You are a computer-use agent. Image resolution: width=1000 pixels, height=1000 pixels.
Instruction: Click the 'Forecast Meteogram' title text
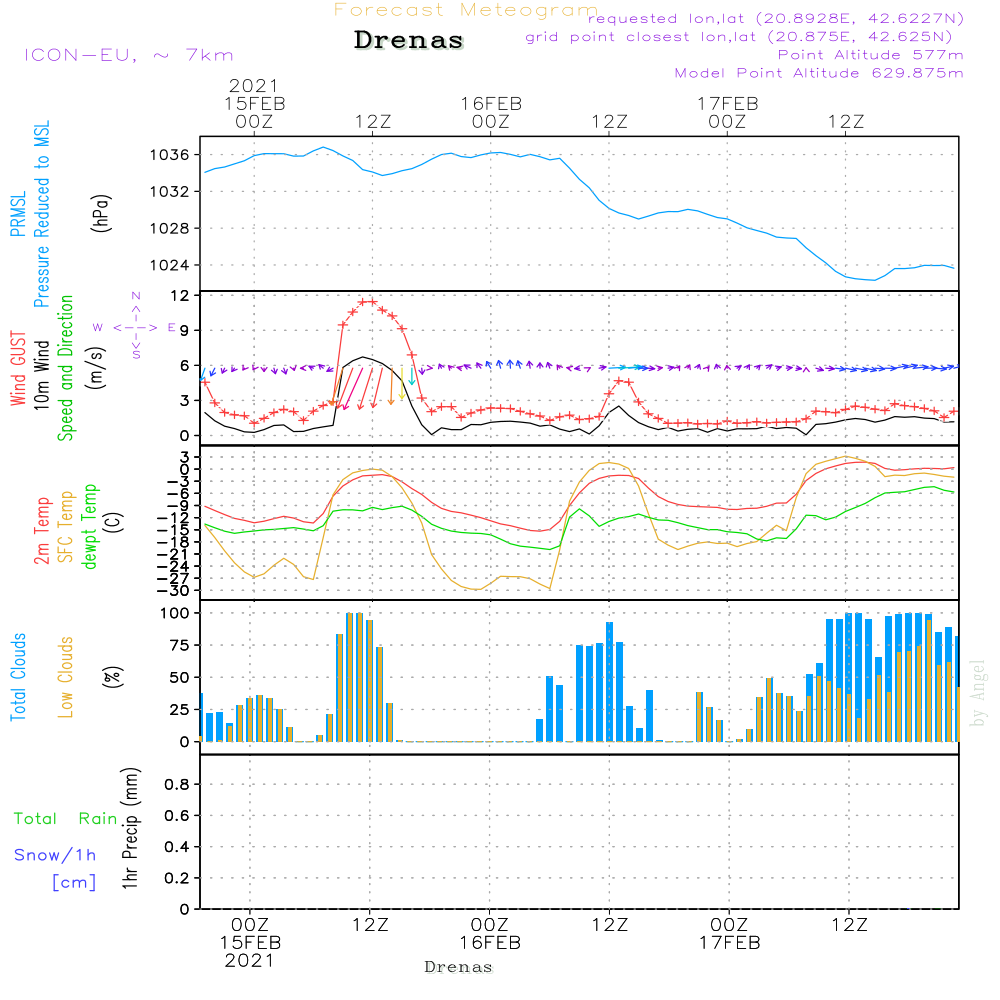click(x=465, y=10)
